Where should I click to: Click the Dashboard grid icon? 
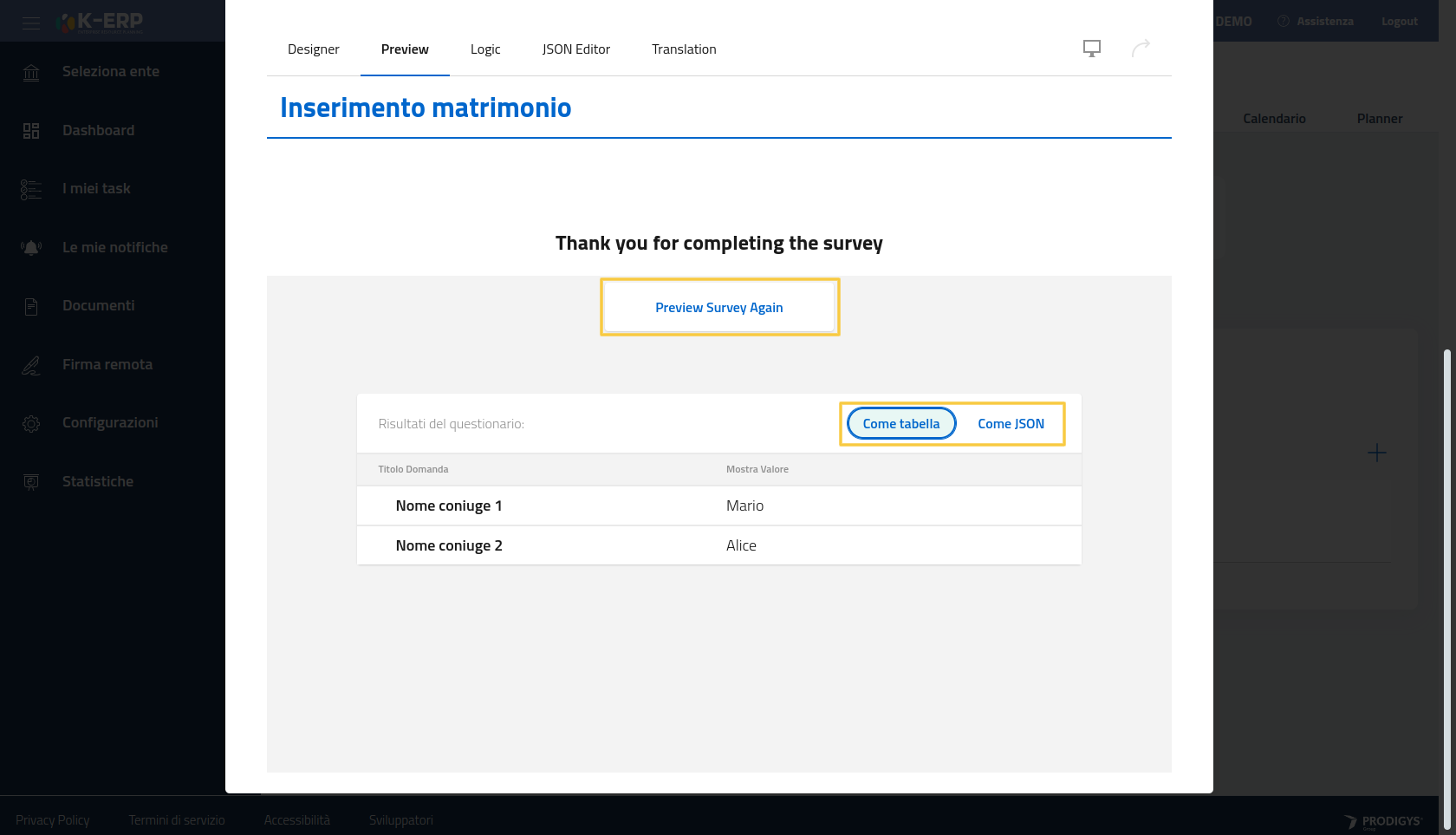31,131
